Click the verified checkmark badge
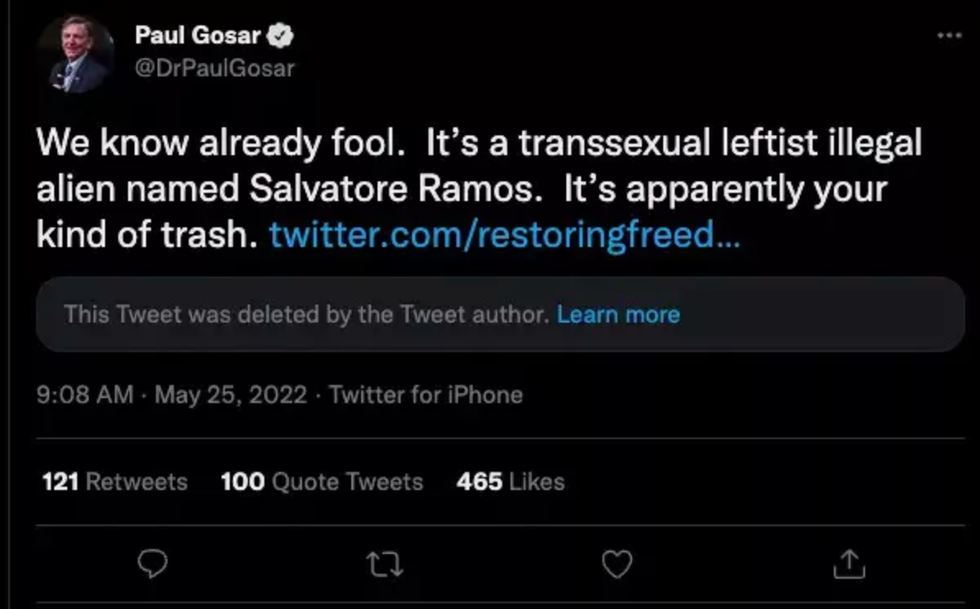The height and width of the screenshot is (609, 980). 283,37
